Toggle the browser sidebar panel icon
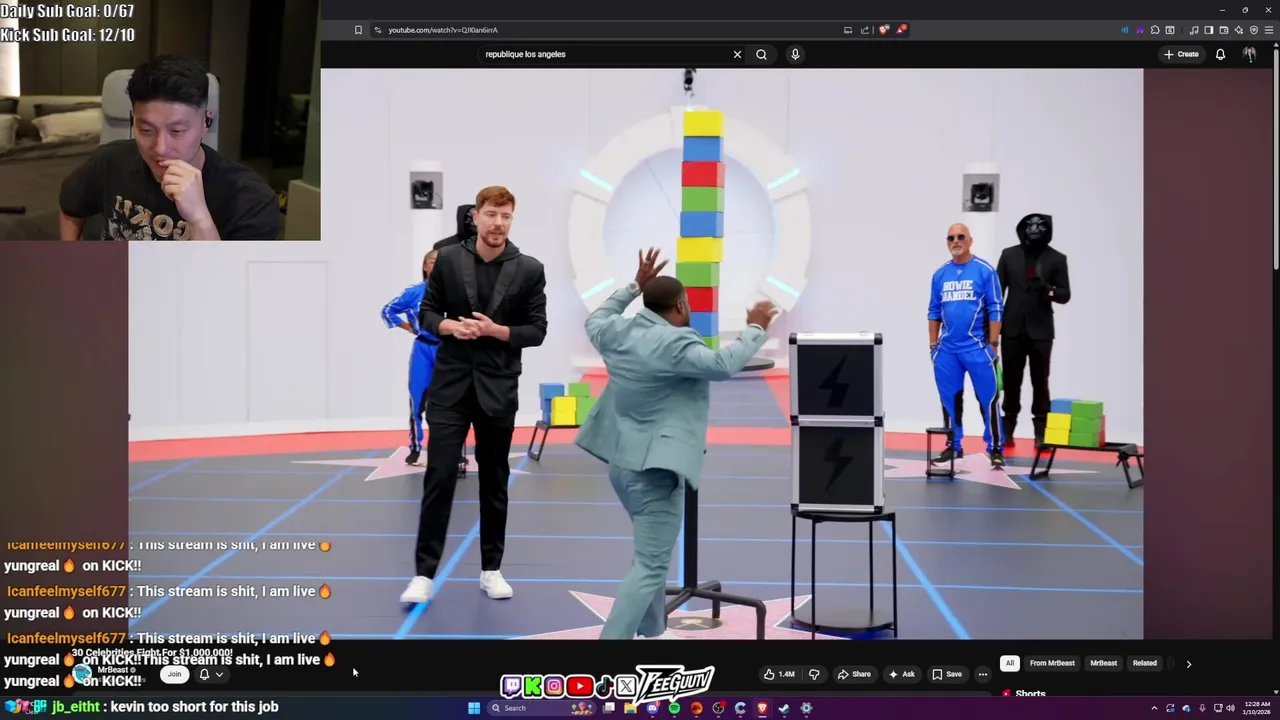 pyautogui.click(x=1209, y=30)
